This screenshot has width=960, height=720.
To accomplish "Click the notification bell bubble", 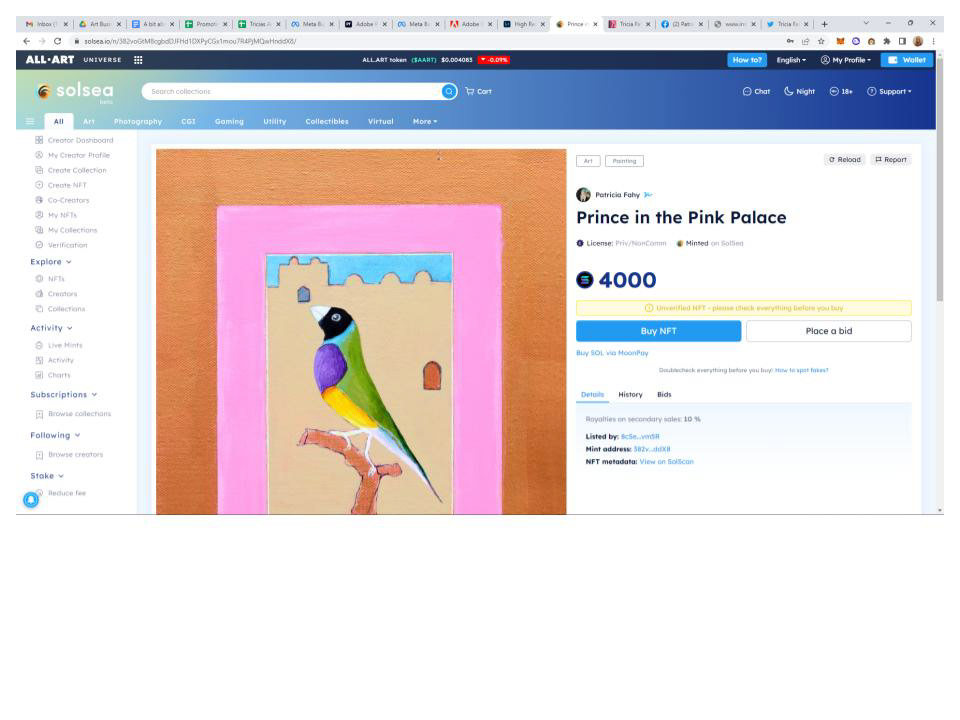I will click(31, 500).
